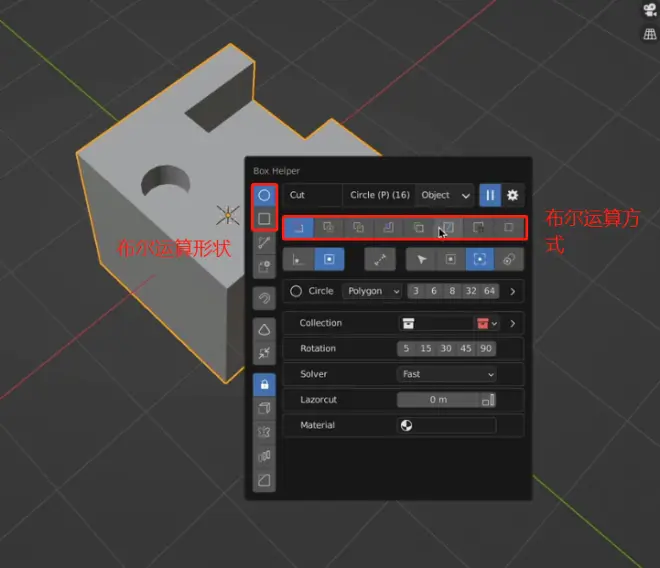
Task: Click the Lazorcut 0 m value slider
Action: pyautogui.click(x=438, y=400)
